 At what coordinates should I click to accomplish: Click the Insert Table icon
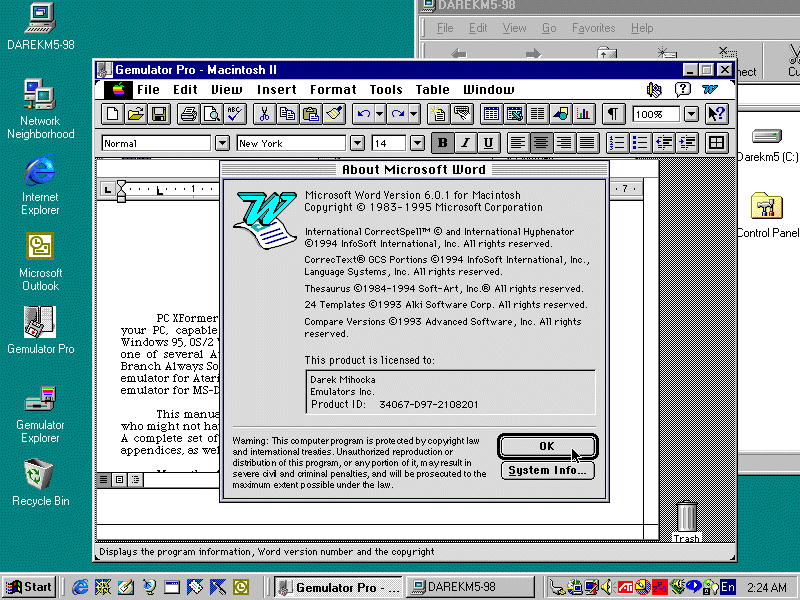tap(491, 114)
